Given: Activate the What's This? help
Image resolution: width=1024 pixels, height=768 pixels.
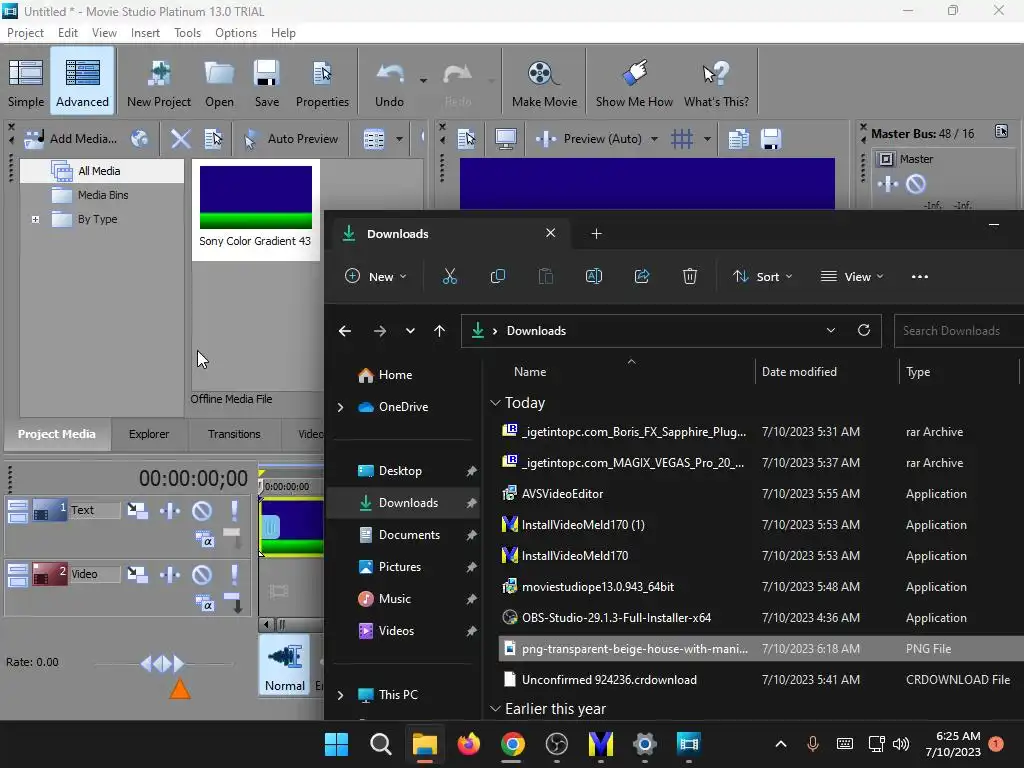Looking at the screenshot, I should (716, 82).
